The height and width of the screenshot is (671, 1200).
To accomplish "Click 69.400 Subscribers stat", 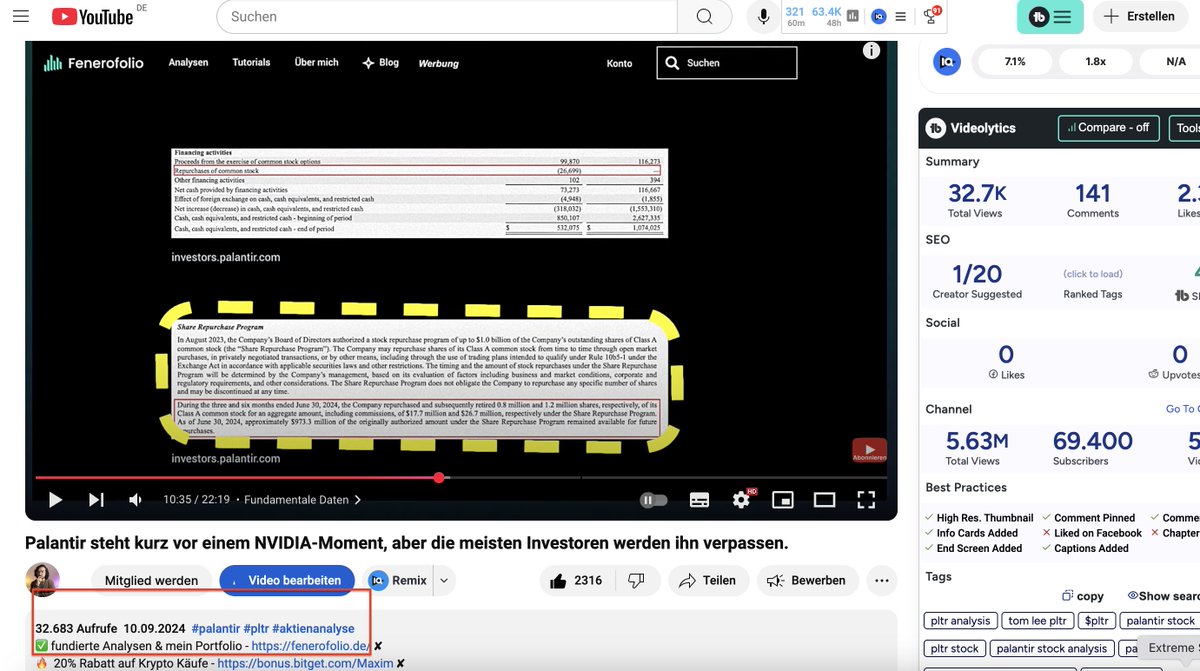I will pyautogui.click(x=1093, y=448).
